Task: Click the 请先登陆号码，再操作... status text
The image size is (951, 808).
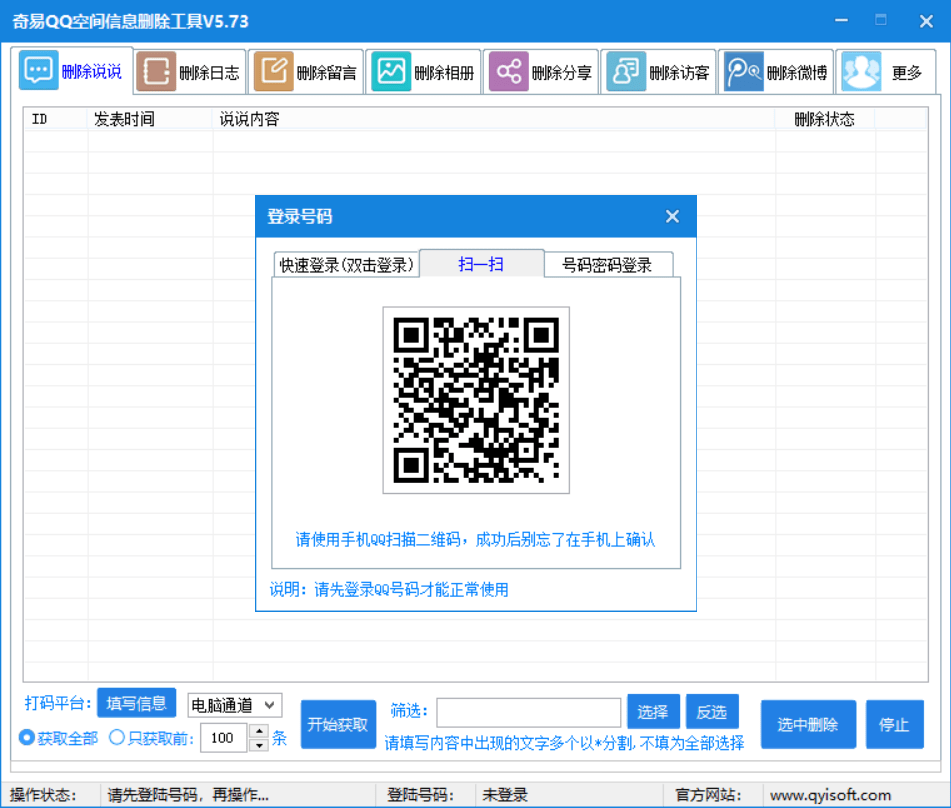Action: [x=188, y=795]
